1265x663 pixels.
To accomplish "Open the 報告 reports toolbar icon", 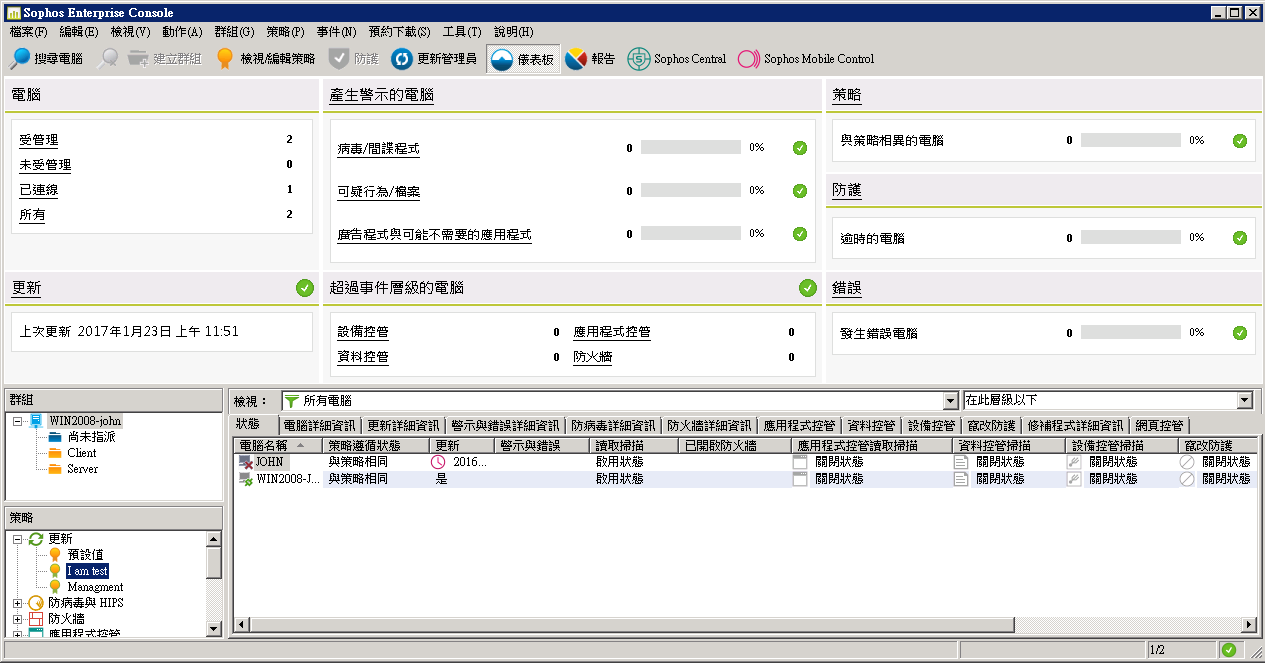I will pos(576,59).
